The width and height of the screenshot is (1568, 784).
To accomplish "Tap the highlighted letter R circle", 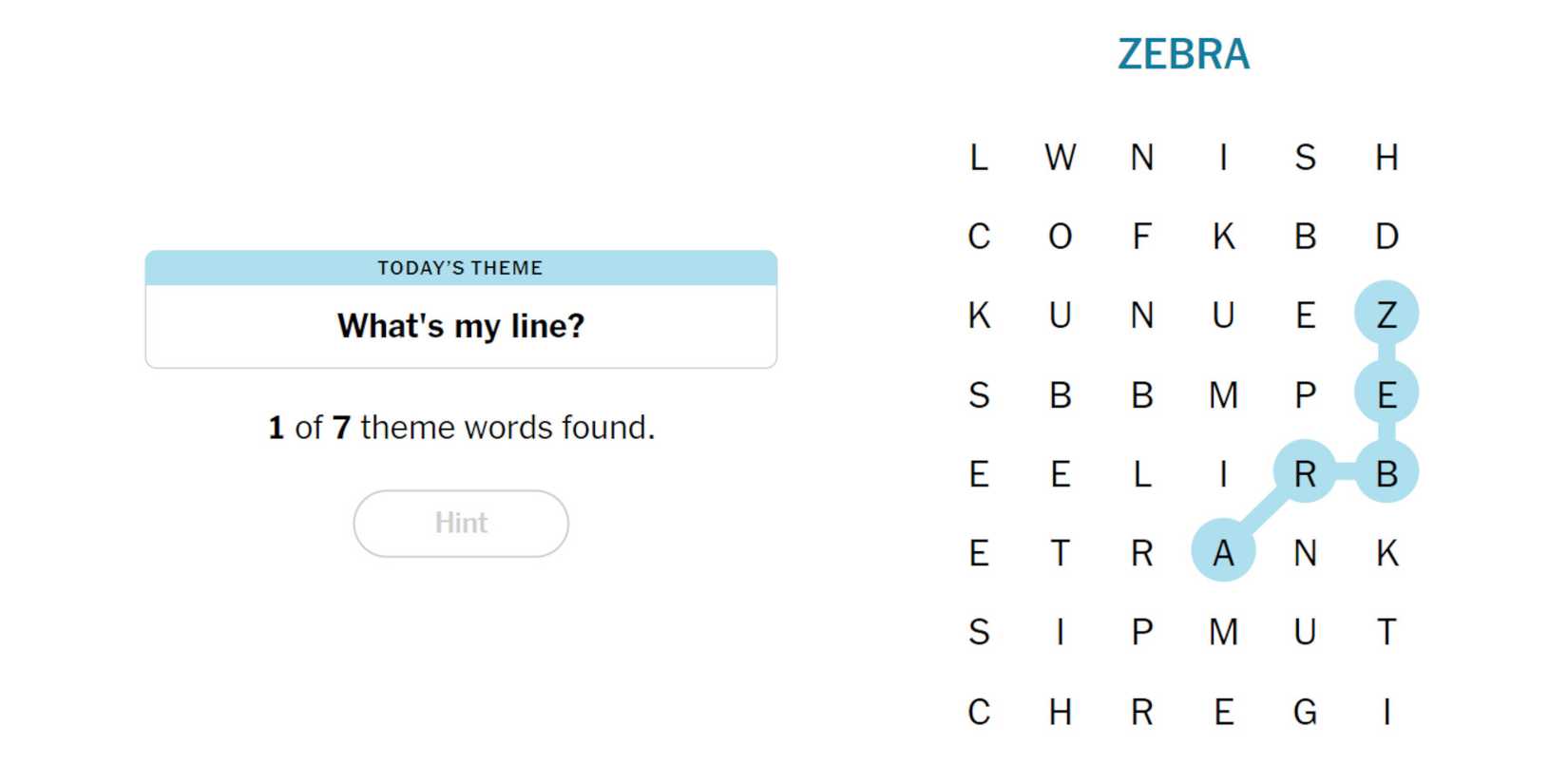I will click(x=1305, y=472).
